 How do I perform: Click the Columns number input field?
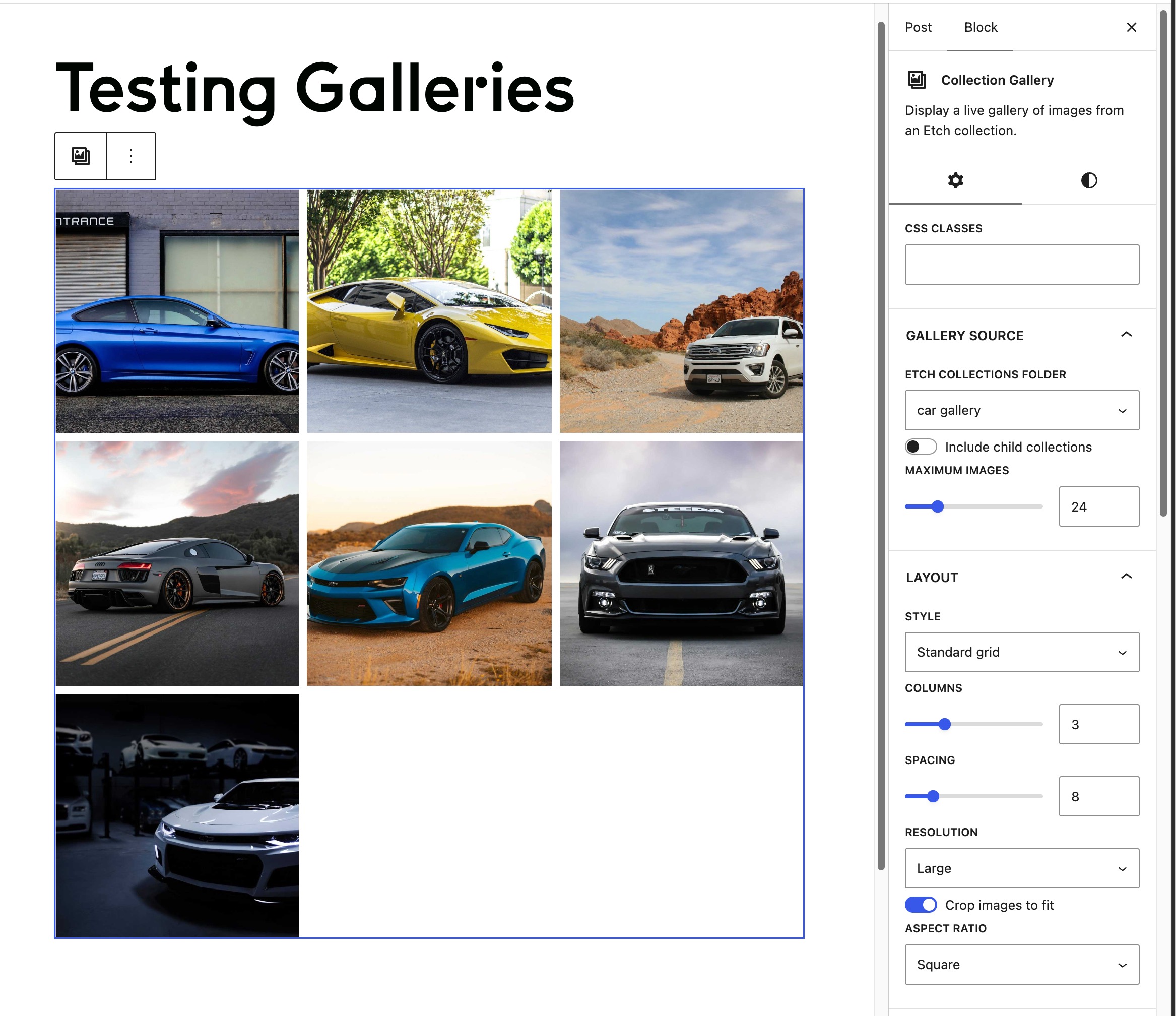click(x=1099, y=724)
